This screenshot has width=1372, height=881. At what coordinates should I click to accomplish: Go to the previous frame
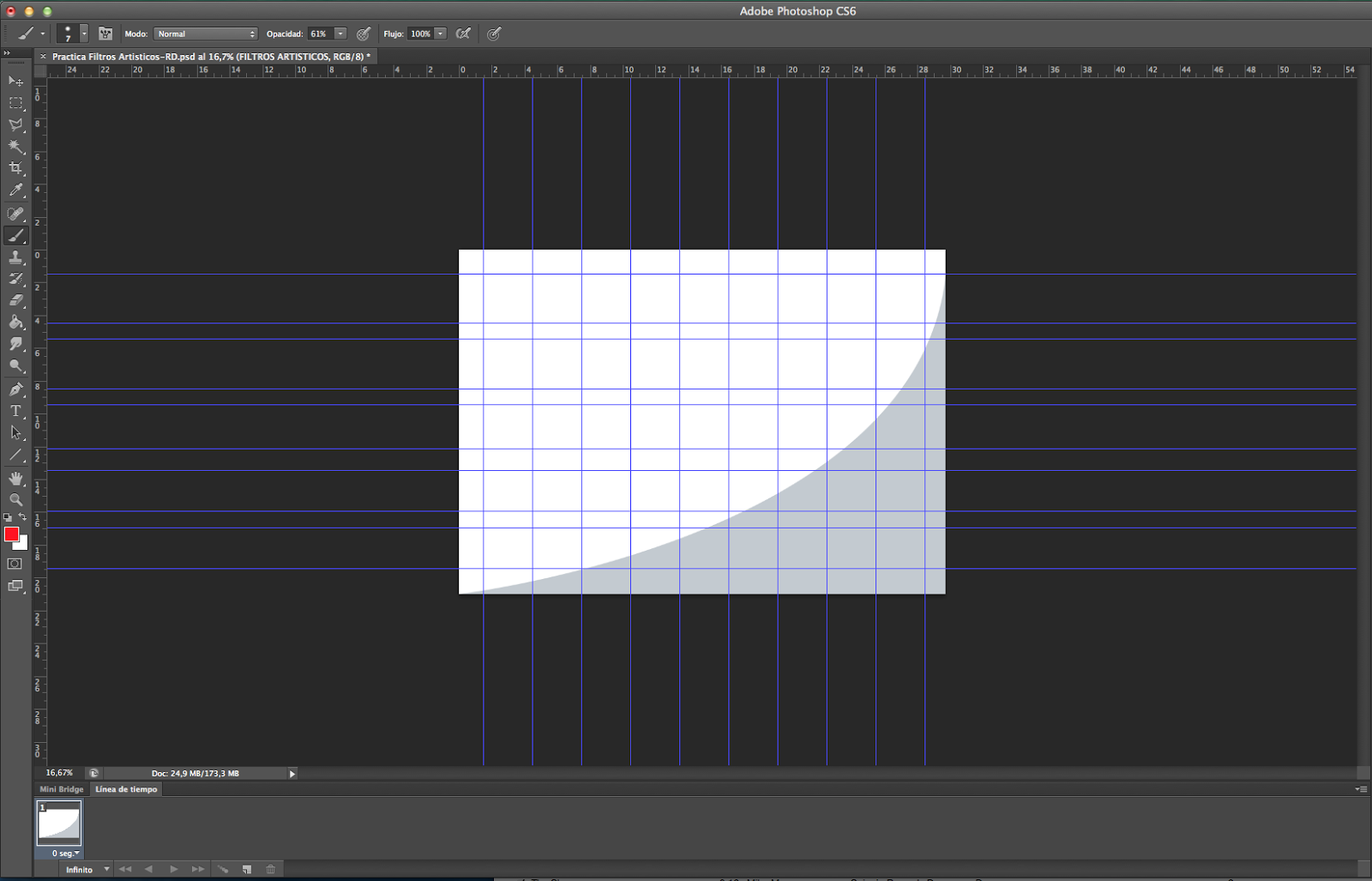coord(148,869)
